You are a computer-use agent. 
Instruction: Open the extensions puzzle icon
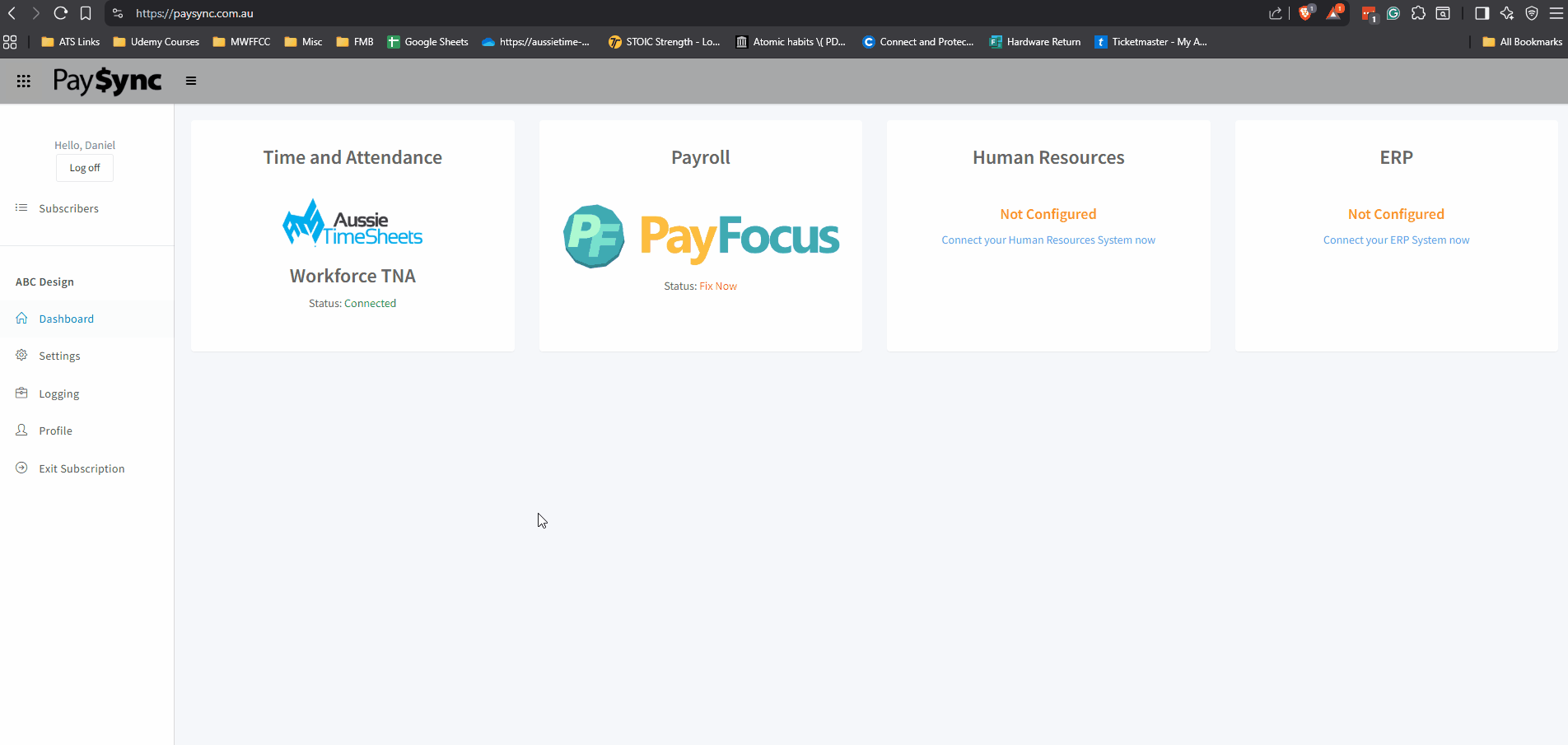(1418, 13)
